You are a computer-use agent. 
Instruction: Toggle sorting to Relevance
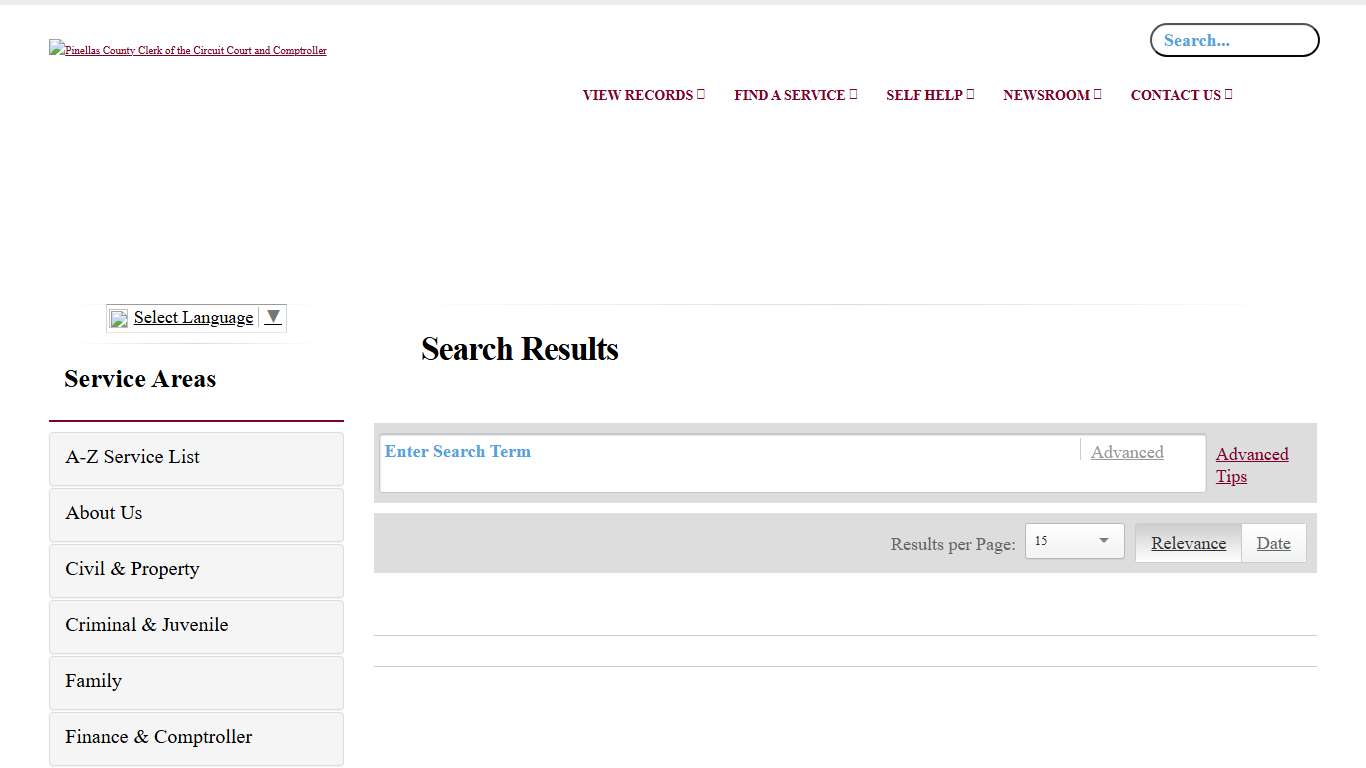pyautogui.click(x=1188, y=543)
